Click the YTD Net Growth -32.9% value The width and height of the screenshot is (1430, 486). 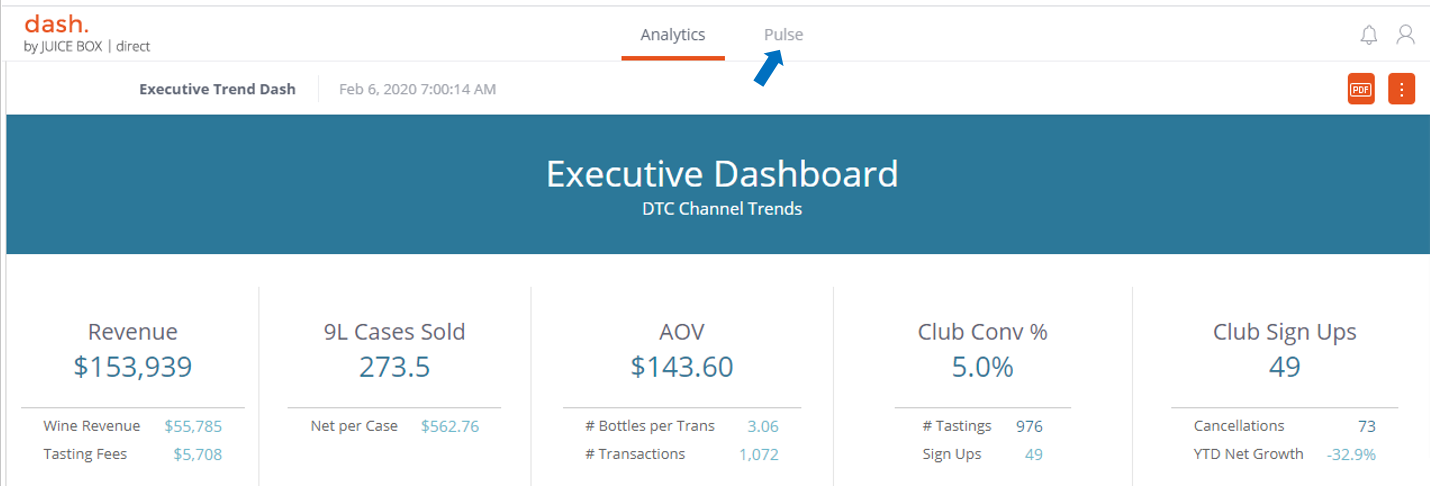coord(1351,454)
